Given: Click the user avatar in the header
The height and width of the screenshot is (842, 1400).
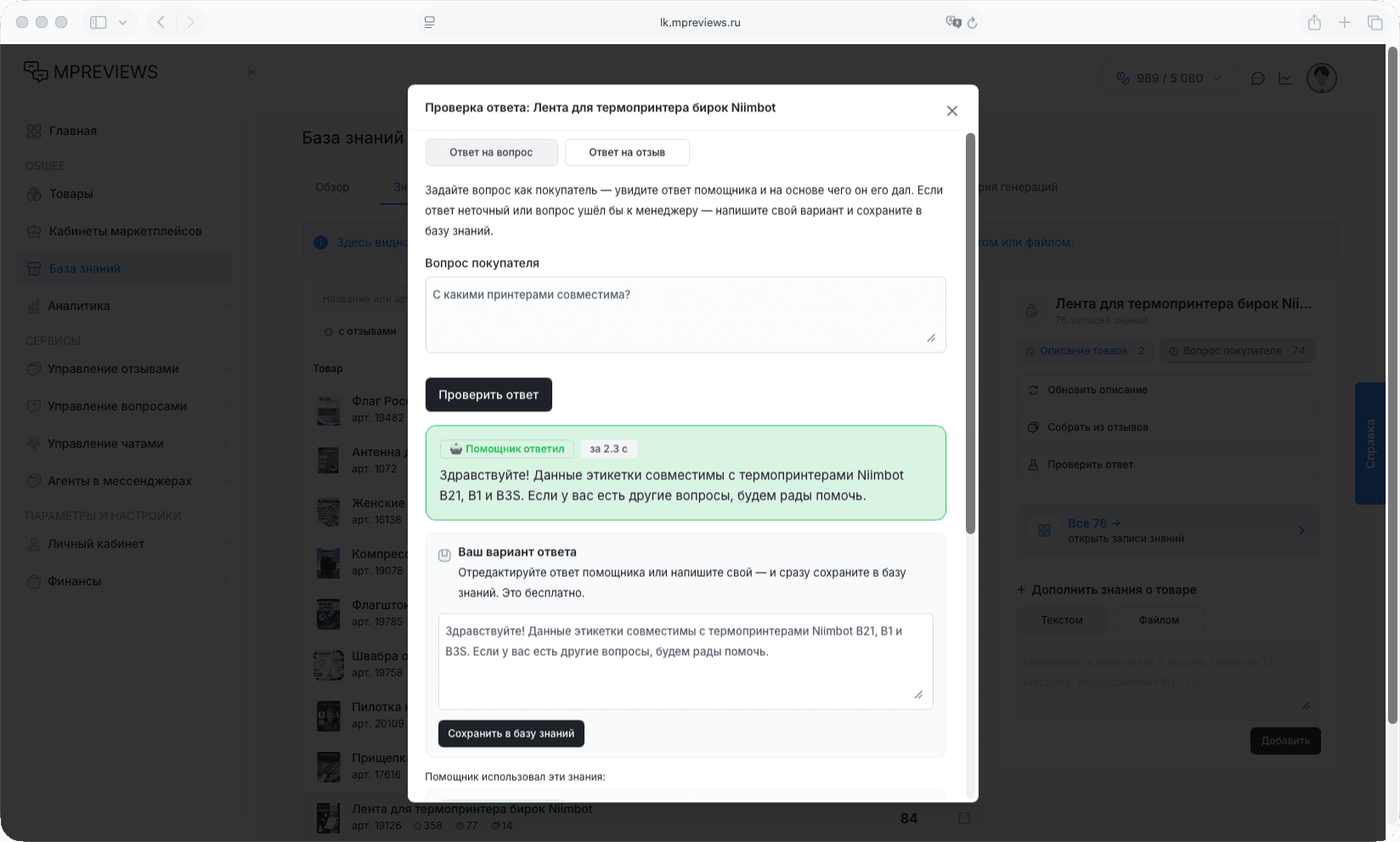Looking at the screenshot, I should (x=1322, y=78).
